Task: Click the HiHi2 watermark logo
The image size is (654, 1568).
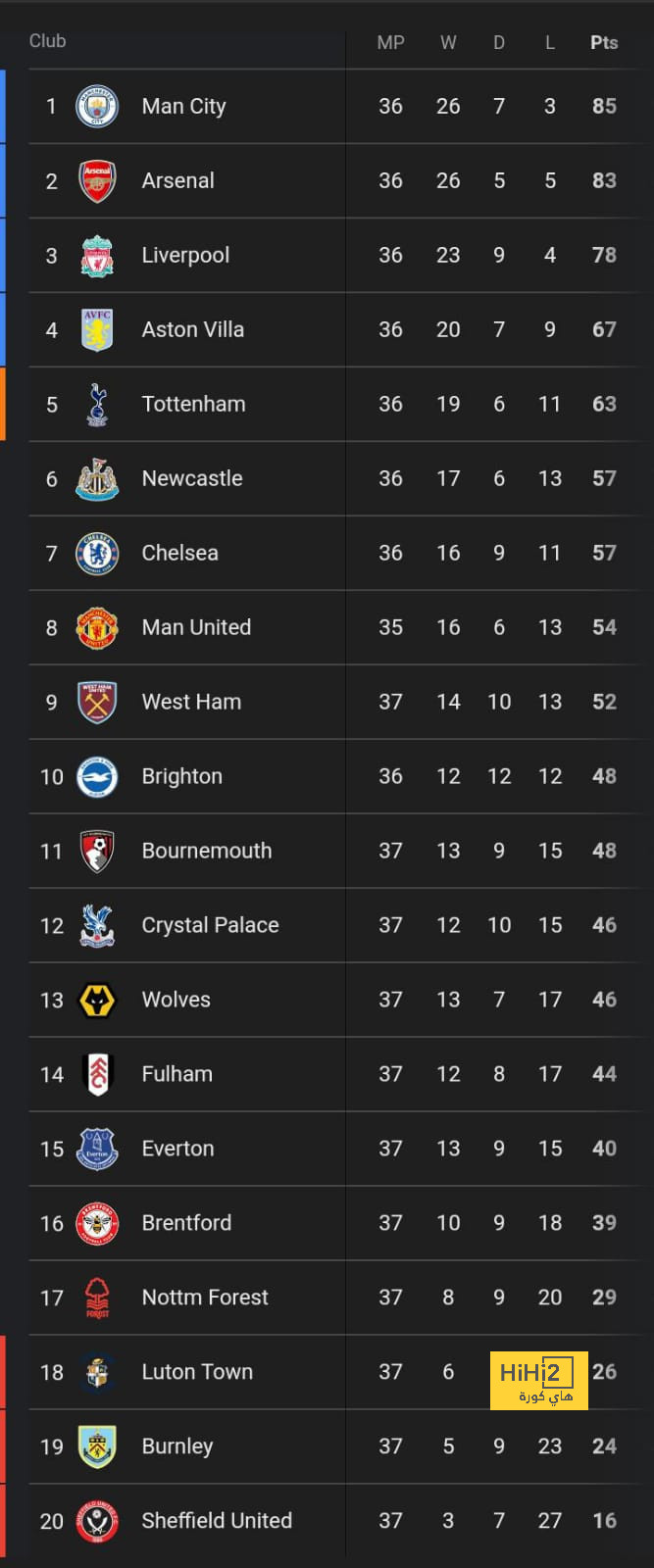Action: tap(539, 1381)
